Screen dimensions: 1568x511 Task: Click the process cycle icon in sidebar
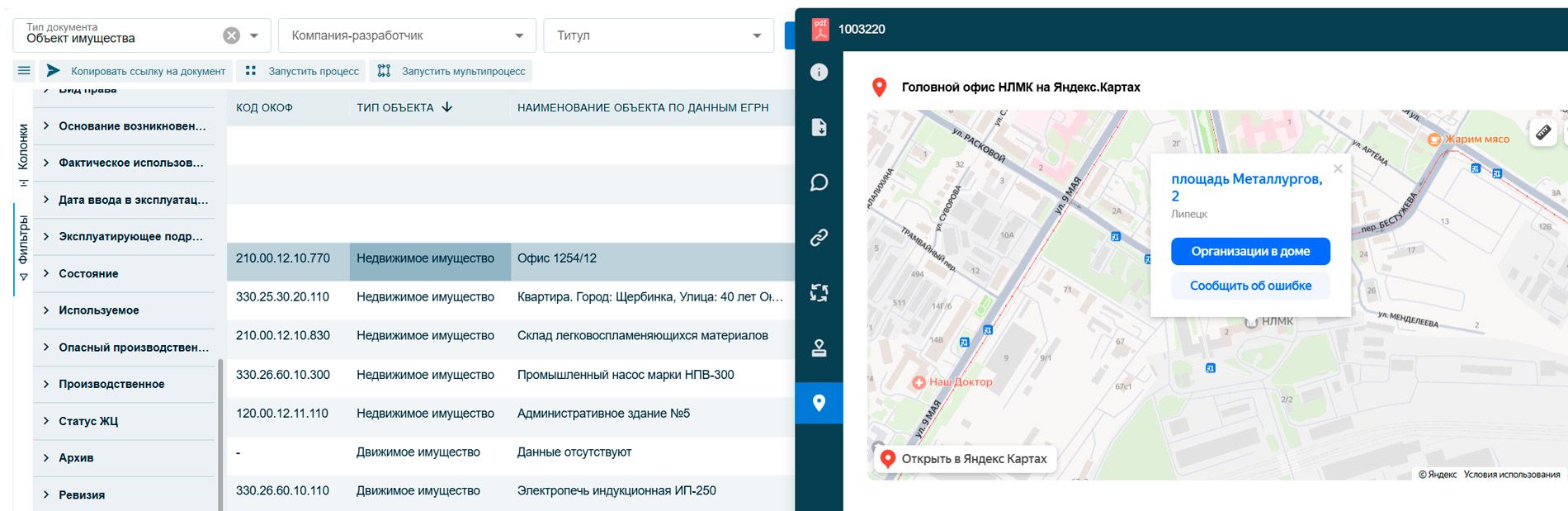pyautogui.click(x=819, y=293)
